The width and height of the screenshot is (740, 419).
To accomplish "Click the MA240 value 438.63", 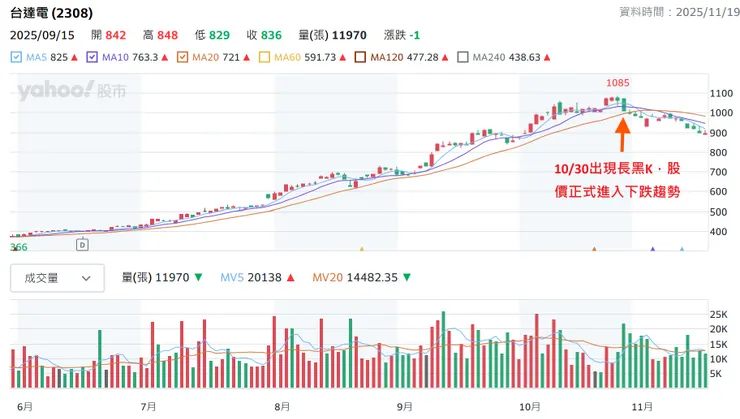I will [524, 57].
